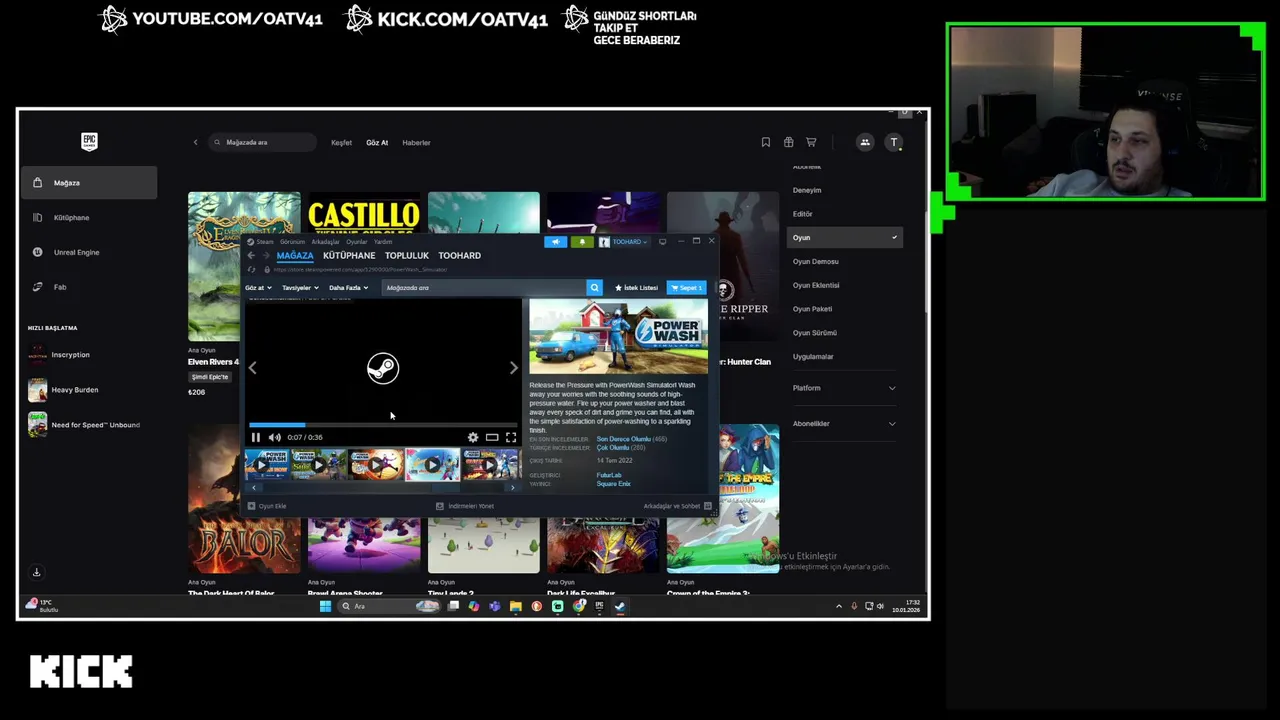Open File Explorer from taskbar
This screenshot has width=1280, height=720.
(516, 606)
